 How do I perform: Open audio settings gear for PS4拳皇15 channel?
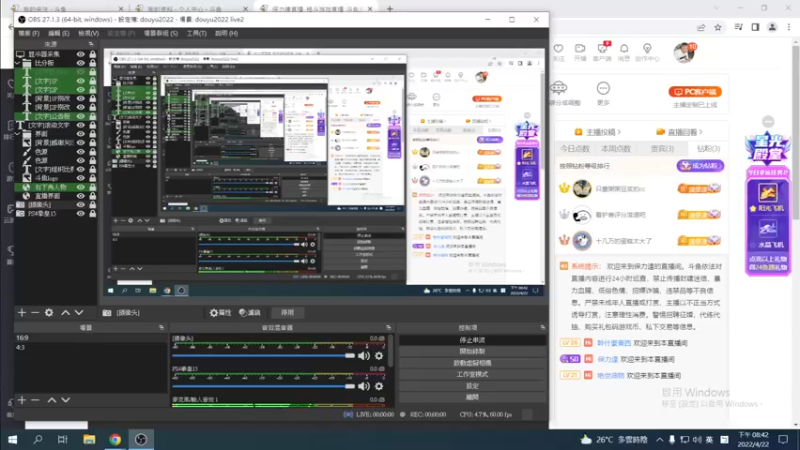379,386
